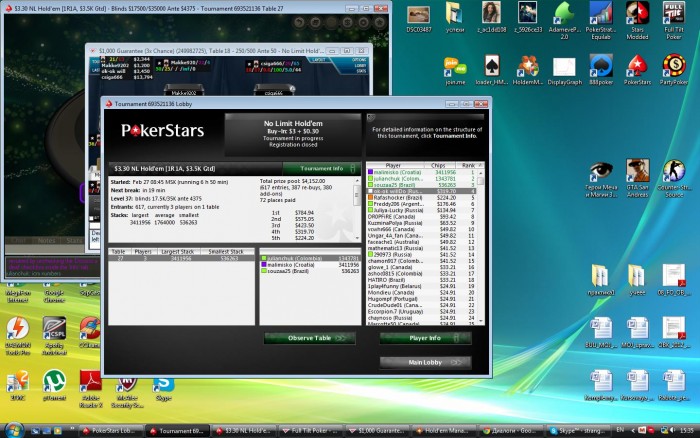
Task: Switch to Full Tilt Poker taskbar button
Action: tap(309, 431)
